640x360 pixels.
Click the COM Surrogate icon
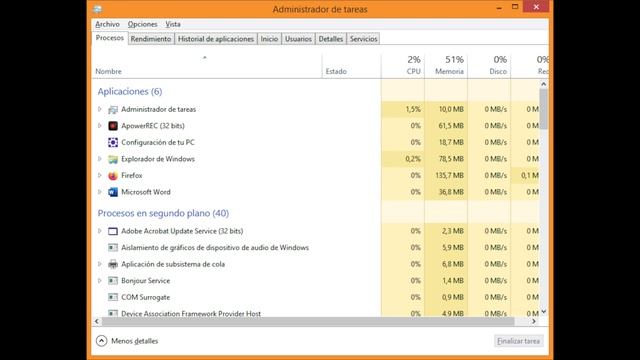(113, 297)
